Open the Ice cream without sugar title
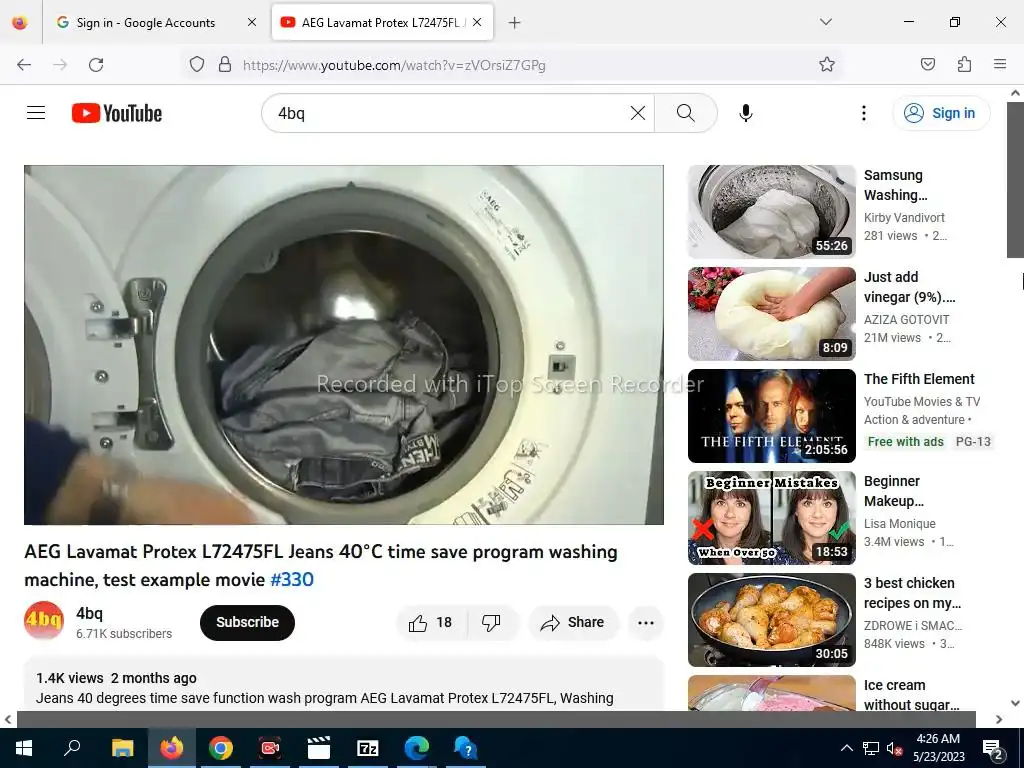 tap(912, 695)
